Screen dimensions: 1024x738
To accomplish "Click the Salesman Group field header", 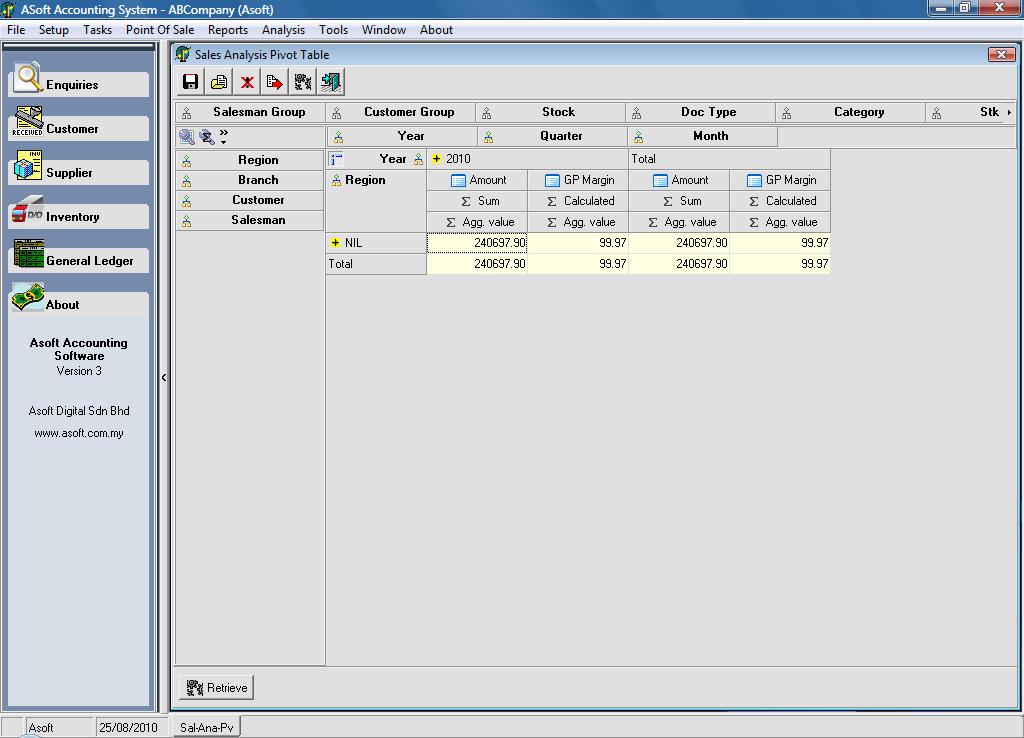I will coord(251,112).
